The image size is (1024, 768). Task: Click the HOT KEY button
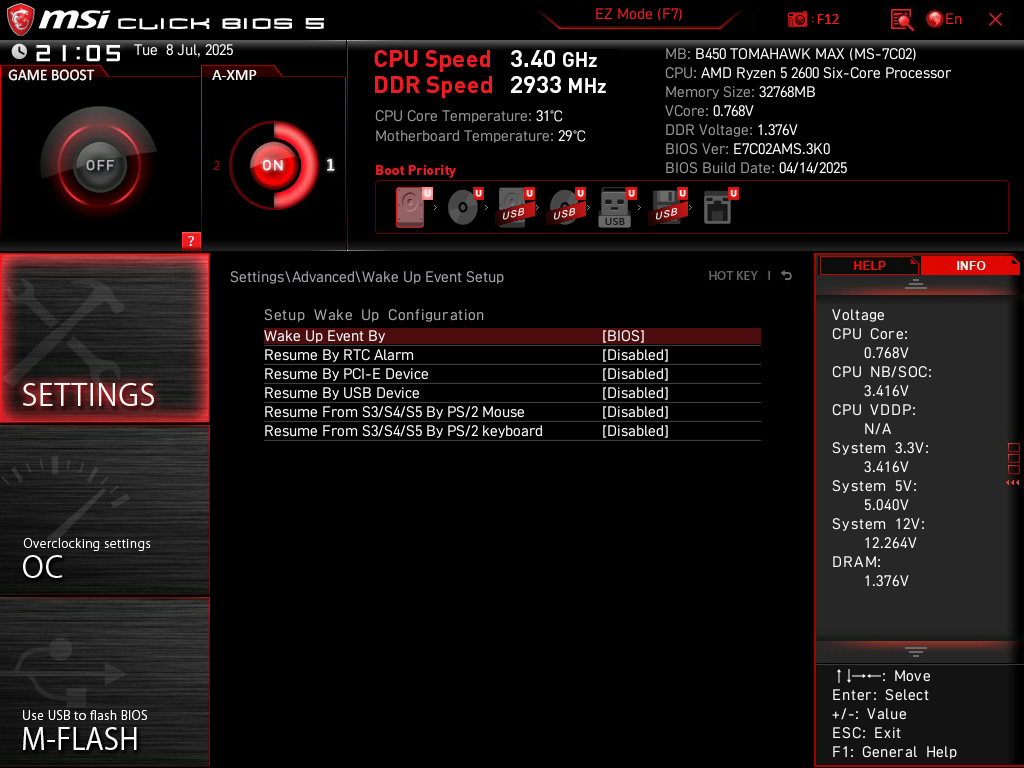point(733,276)
